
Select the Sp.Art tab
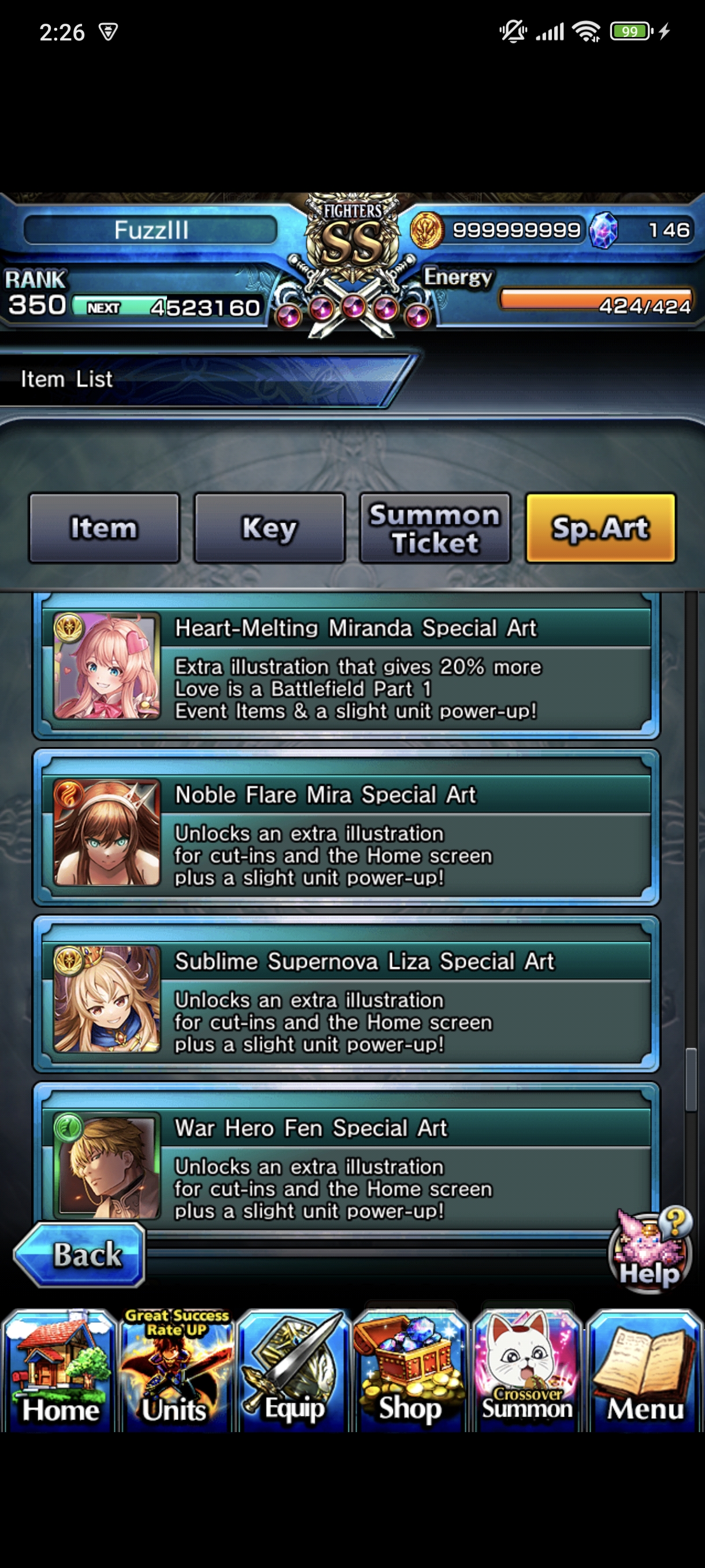click(600, 528)
